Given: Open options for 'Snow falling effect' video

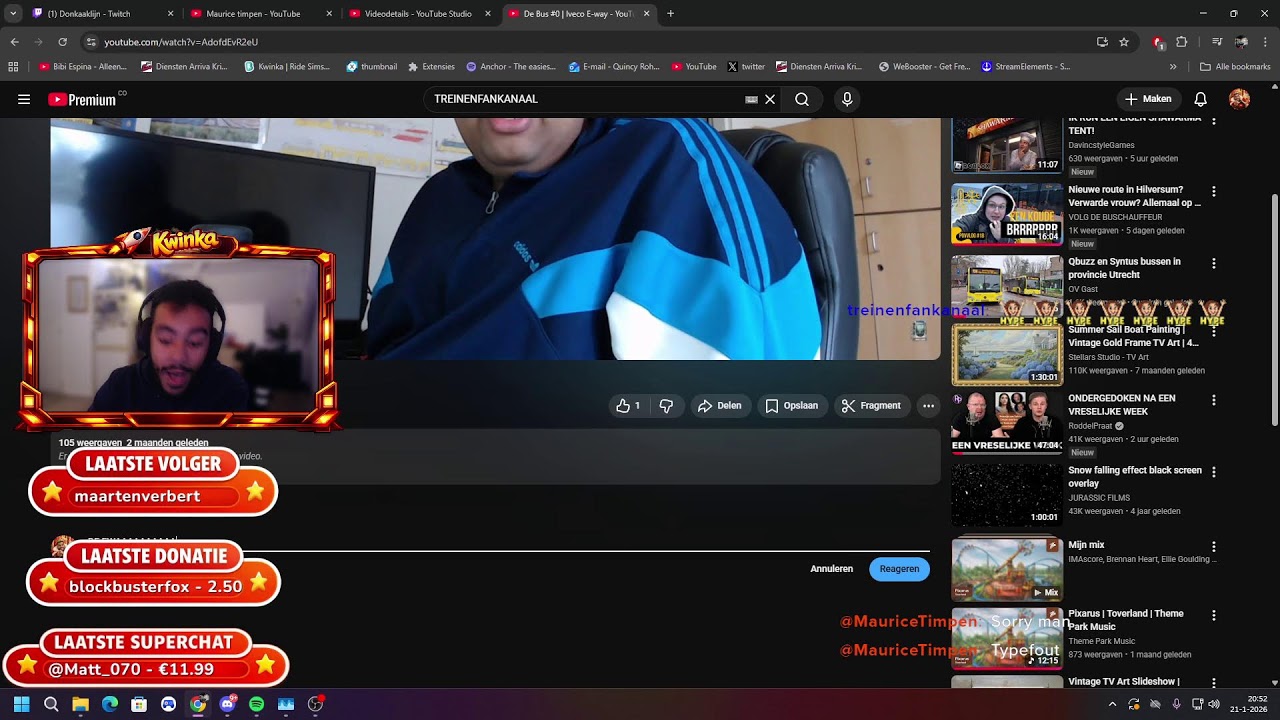Looking at the screenshot, I should (1214, 472).
